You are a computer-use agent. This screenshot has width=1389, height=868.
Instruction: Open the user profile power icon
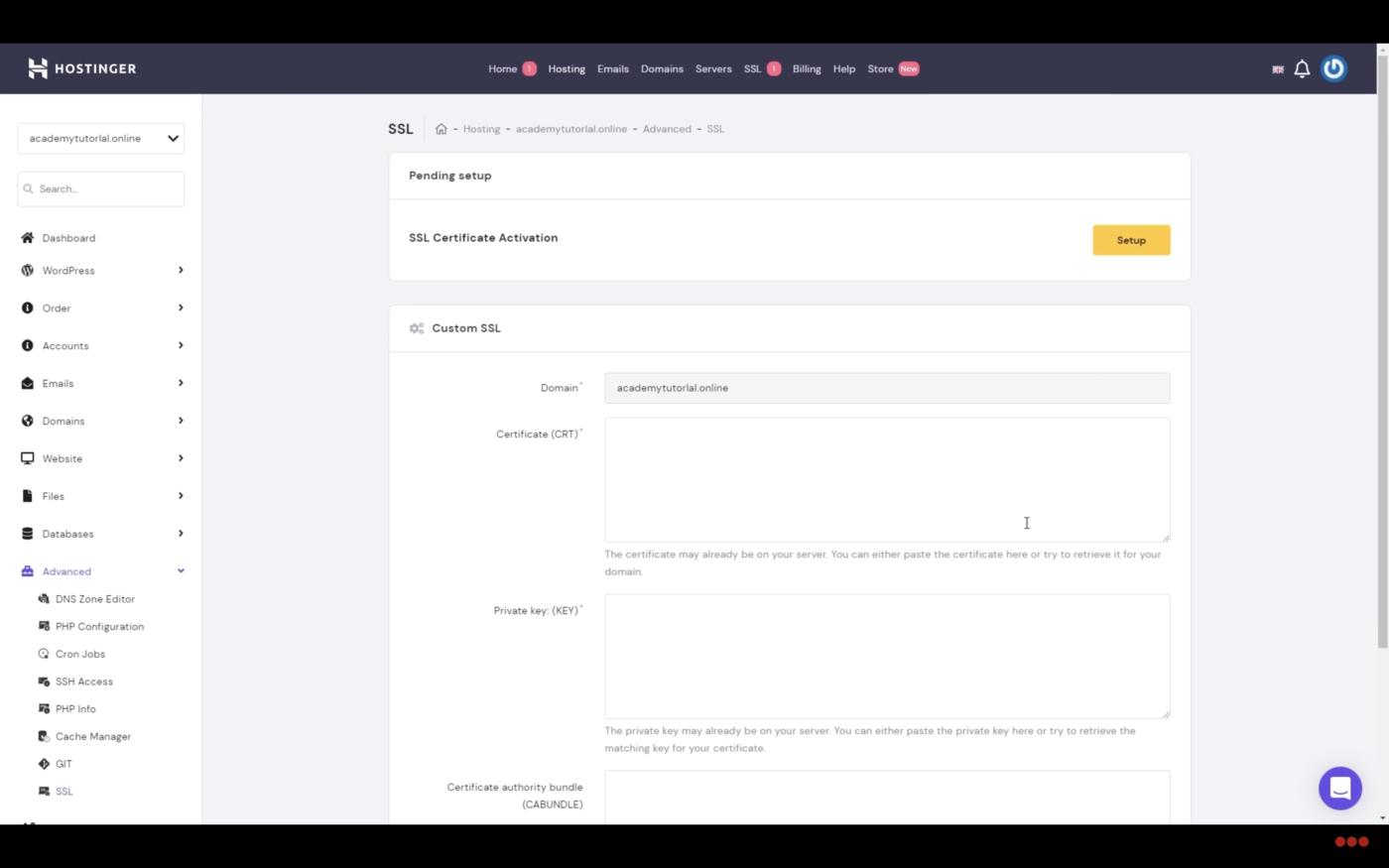pos(1333,68)
